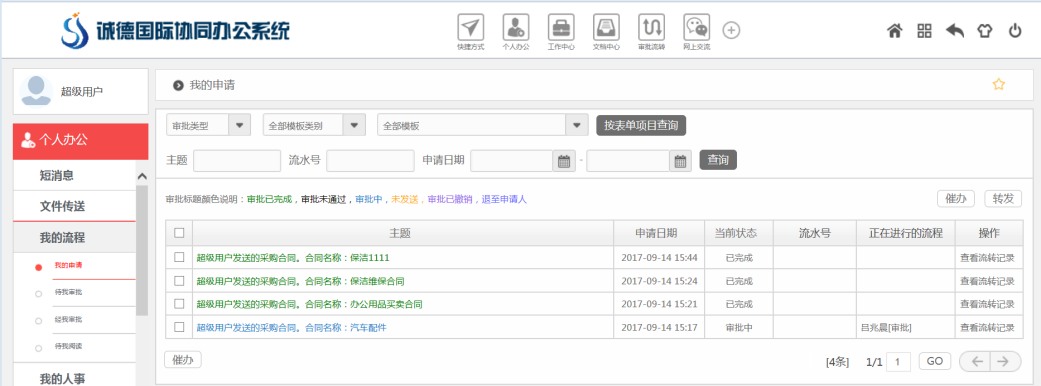
Task: Open the 快捷方式 shortcut icon
Action: [x=471, y=27]
